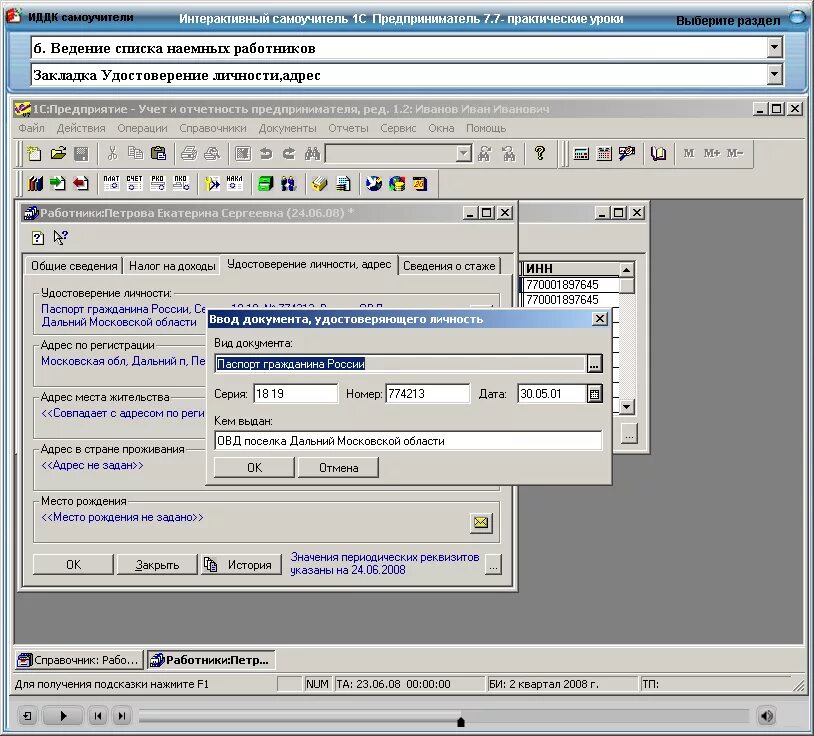Click the СЧЕТ invoice icon
The image size is (814, 736).
point(134,183)
